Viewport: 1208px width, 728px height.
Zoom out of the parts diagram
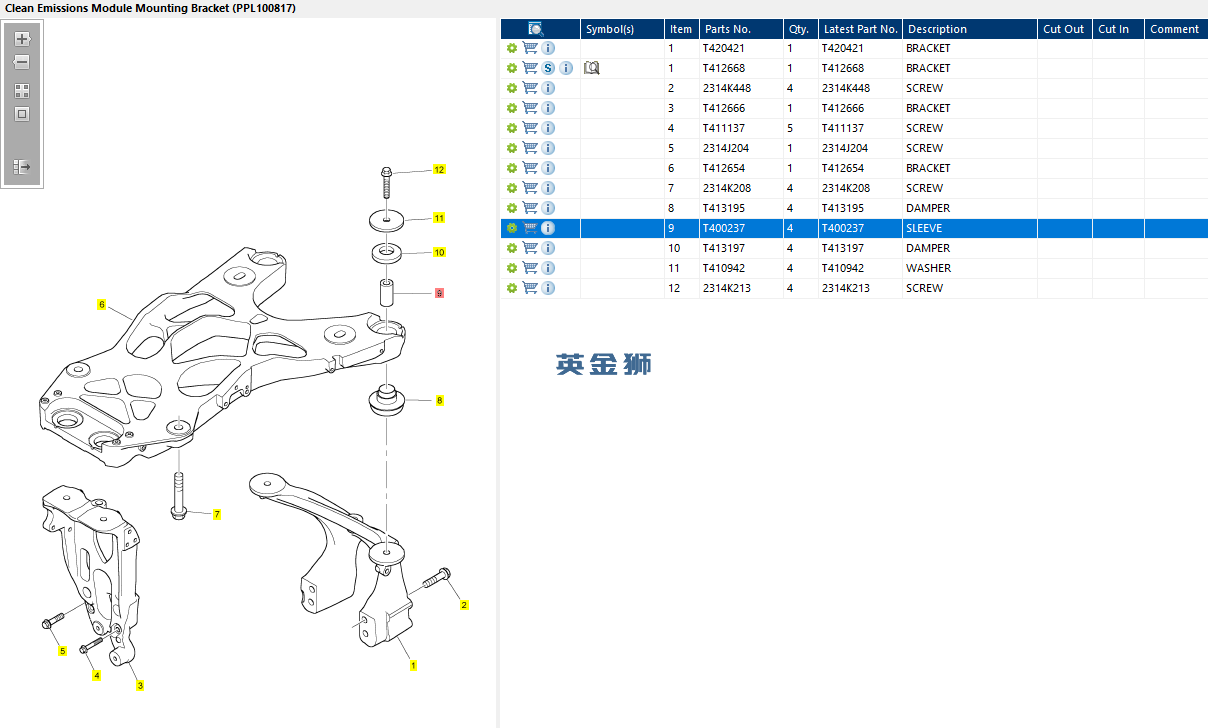pos(22,62)
